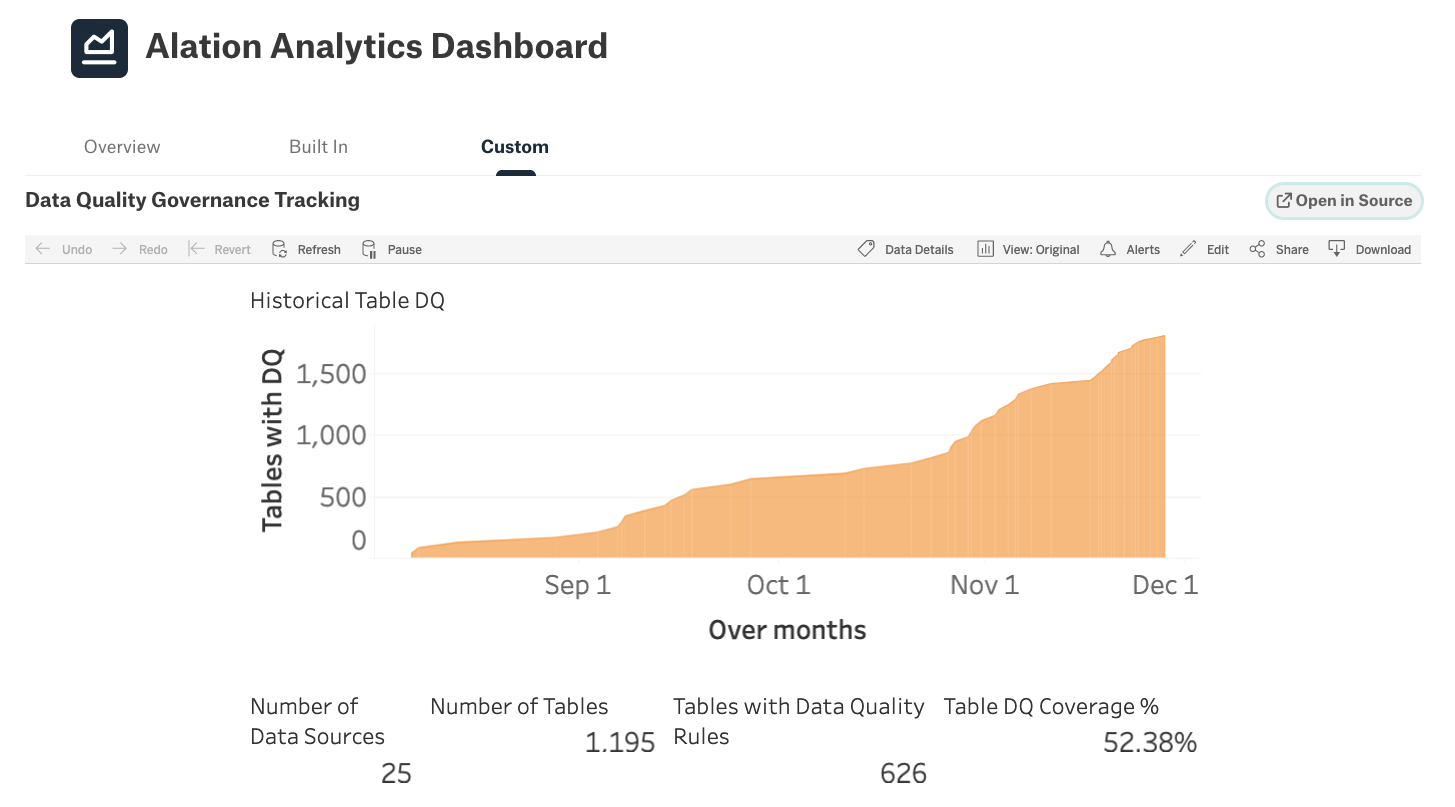This screenshot has width=1455, height=807.
Task: Revert the dashboard view
Action: point(220,249)
